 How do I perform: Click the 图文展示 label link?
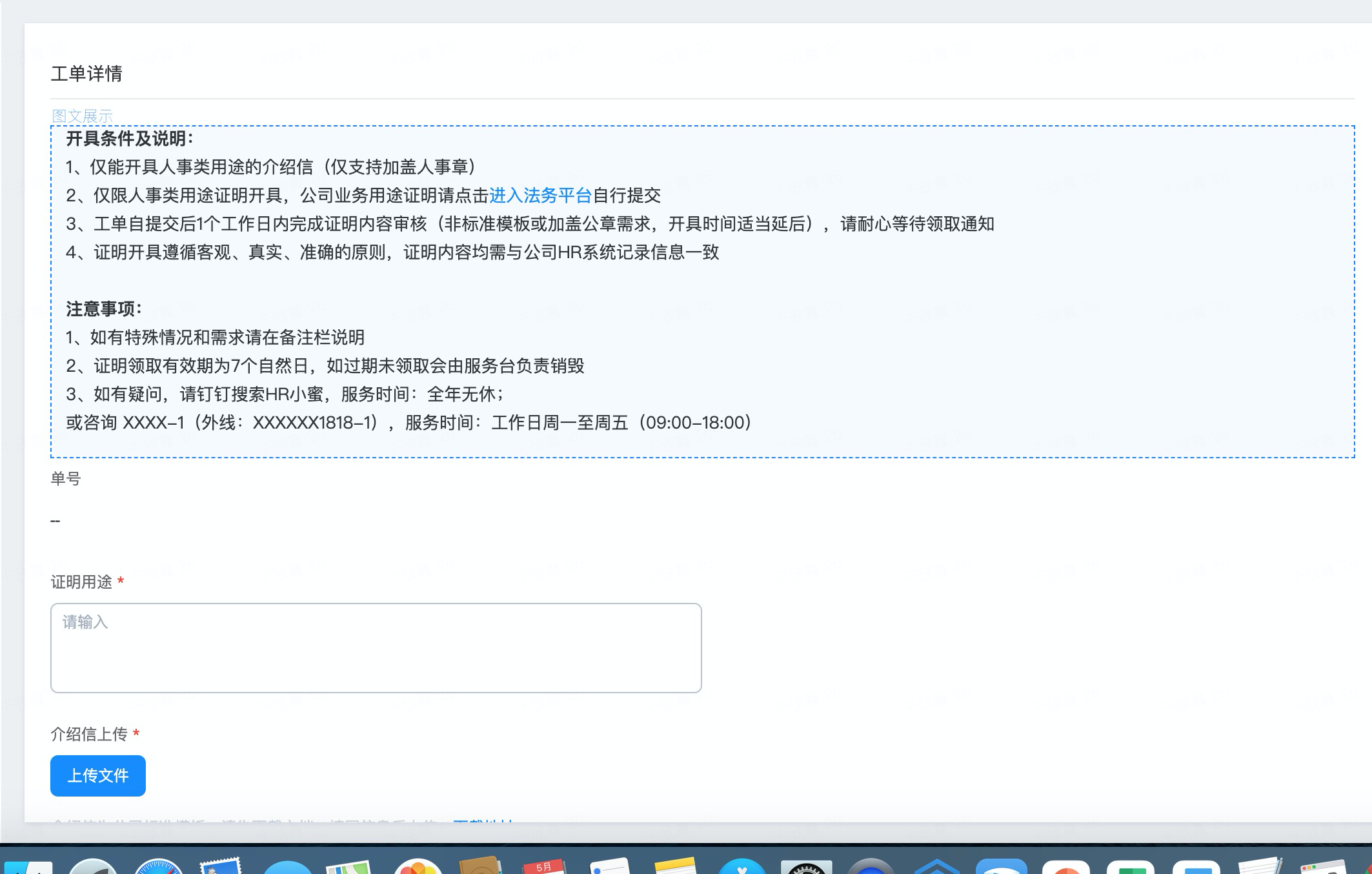82,116
